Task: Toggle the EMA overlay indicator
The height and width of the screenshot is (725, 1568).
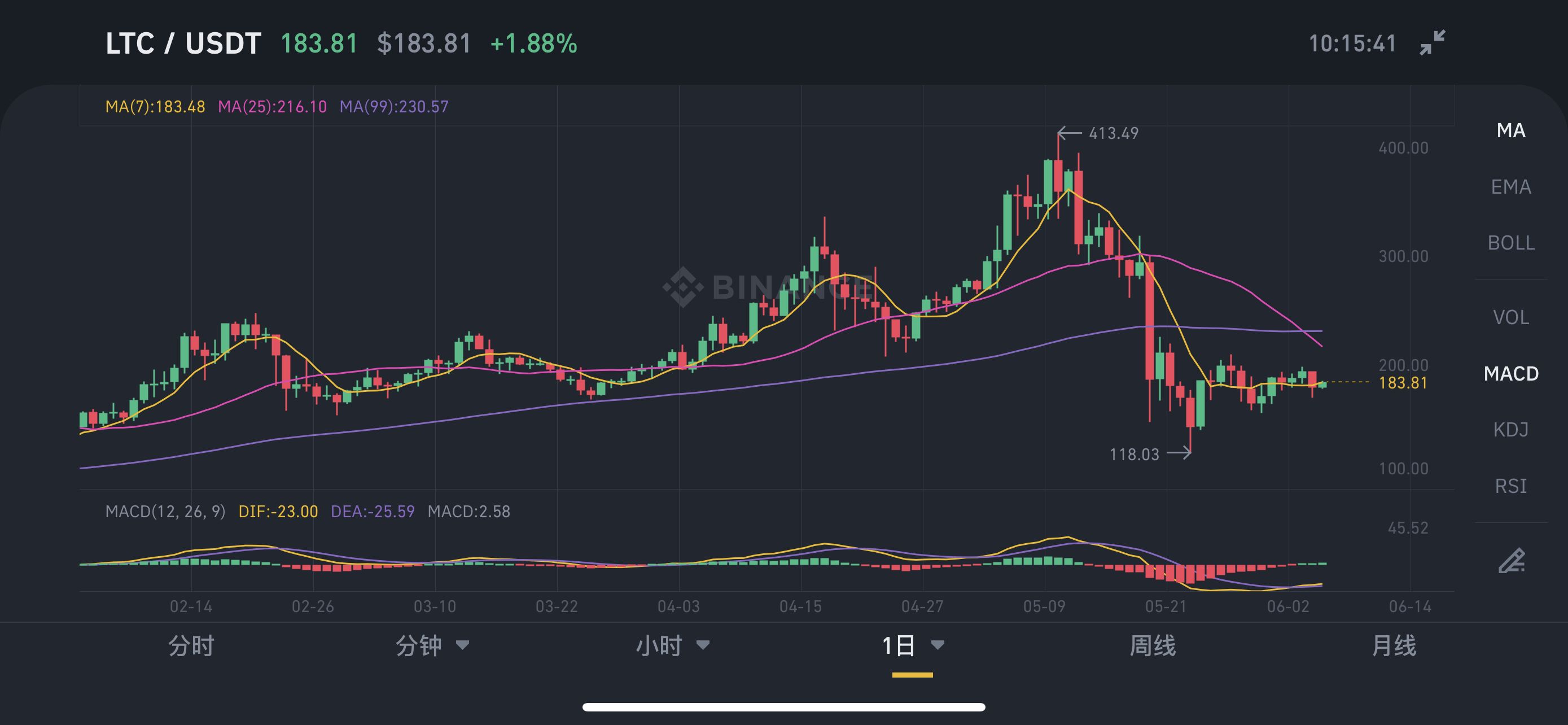Action: pos(1511,186)
